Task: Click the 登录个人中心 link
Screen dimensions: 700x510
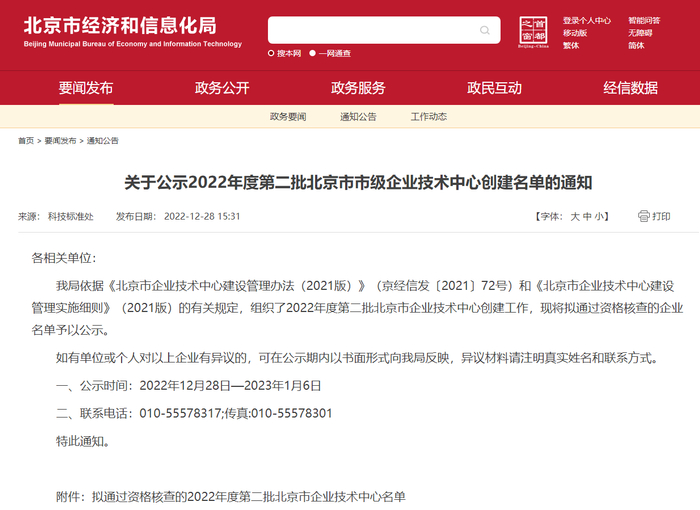Action: [587, 21]
